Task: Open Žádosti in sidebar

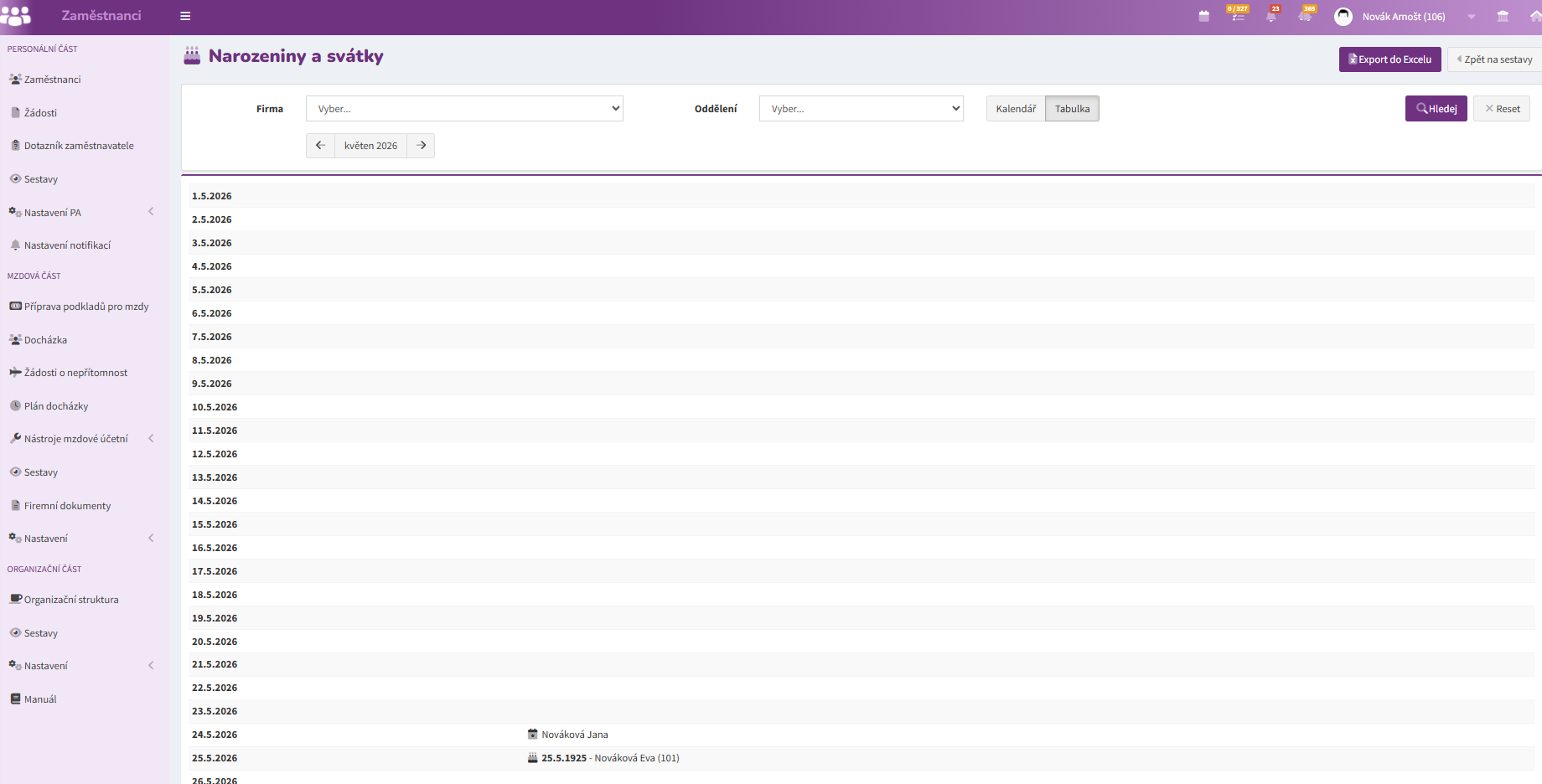Action: 40,113
